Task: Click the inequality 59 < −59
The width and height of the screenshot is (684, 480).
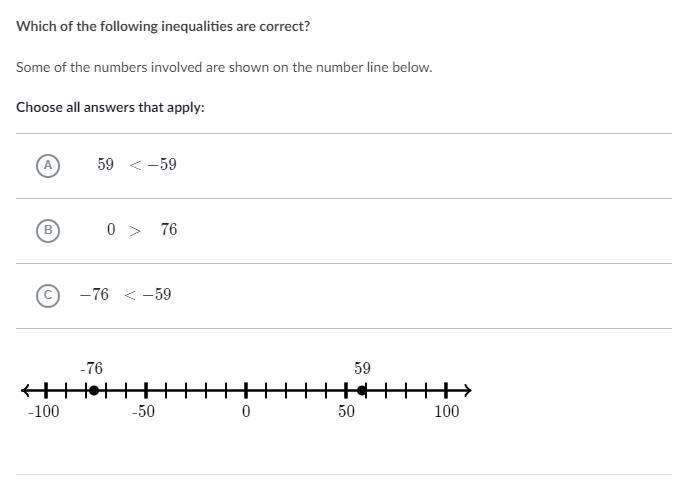Action: (x=137, y=165)
